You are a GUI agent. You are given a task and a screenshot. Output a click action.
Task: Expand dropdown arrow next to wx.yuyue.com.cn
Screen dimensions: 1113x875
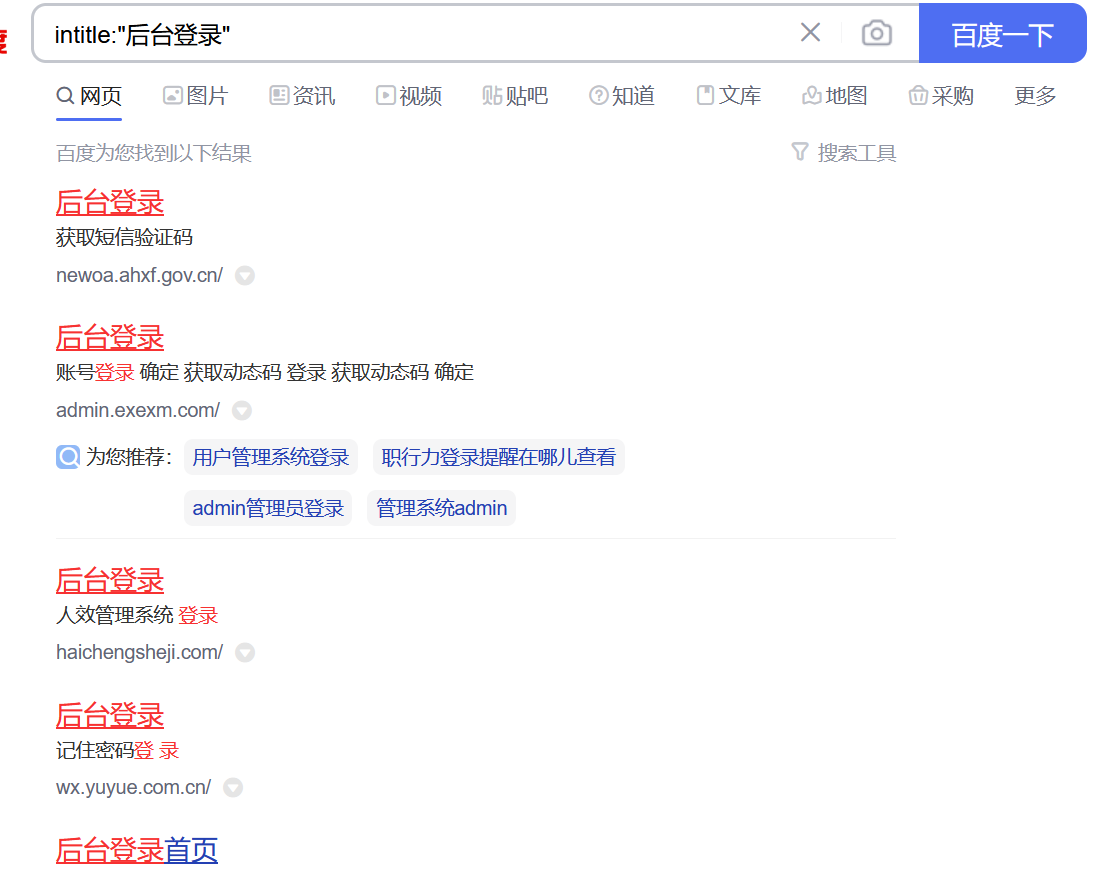coord(233,788)
